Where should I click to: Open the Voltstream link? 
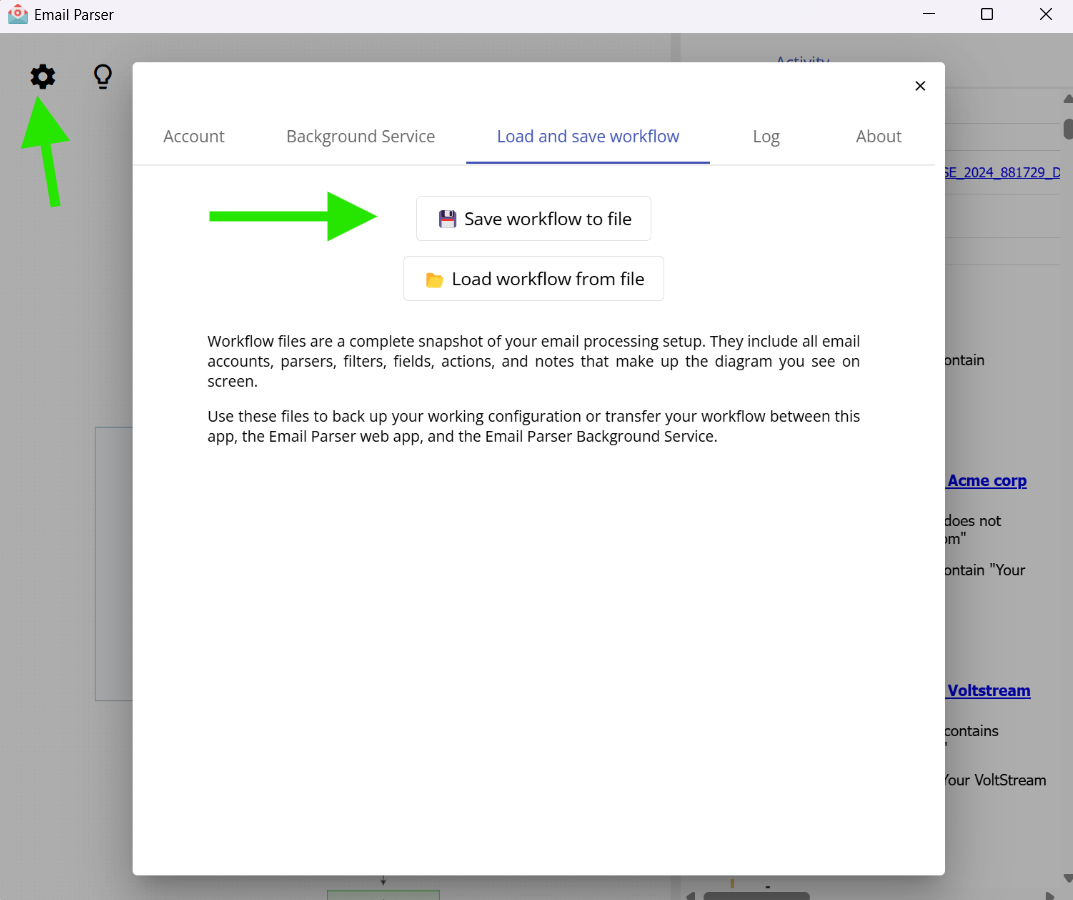988,690
